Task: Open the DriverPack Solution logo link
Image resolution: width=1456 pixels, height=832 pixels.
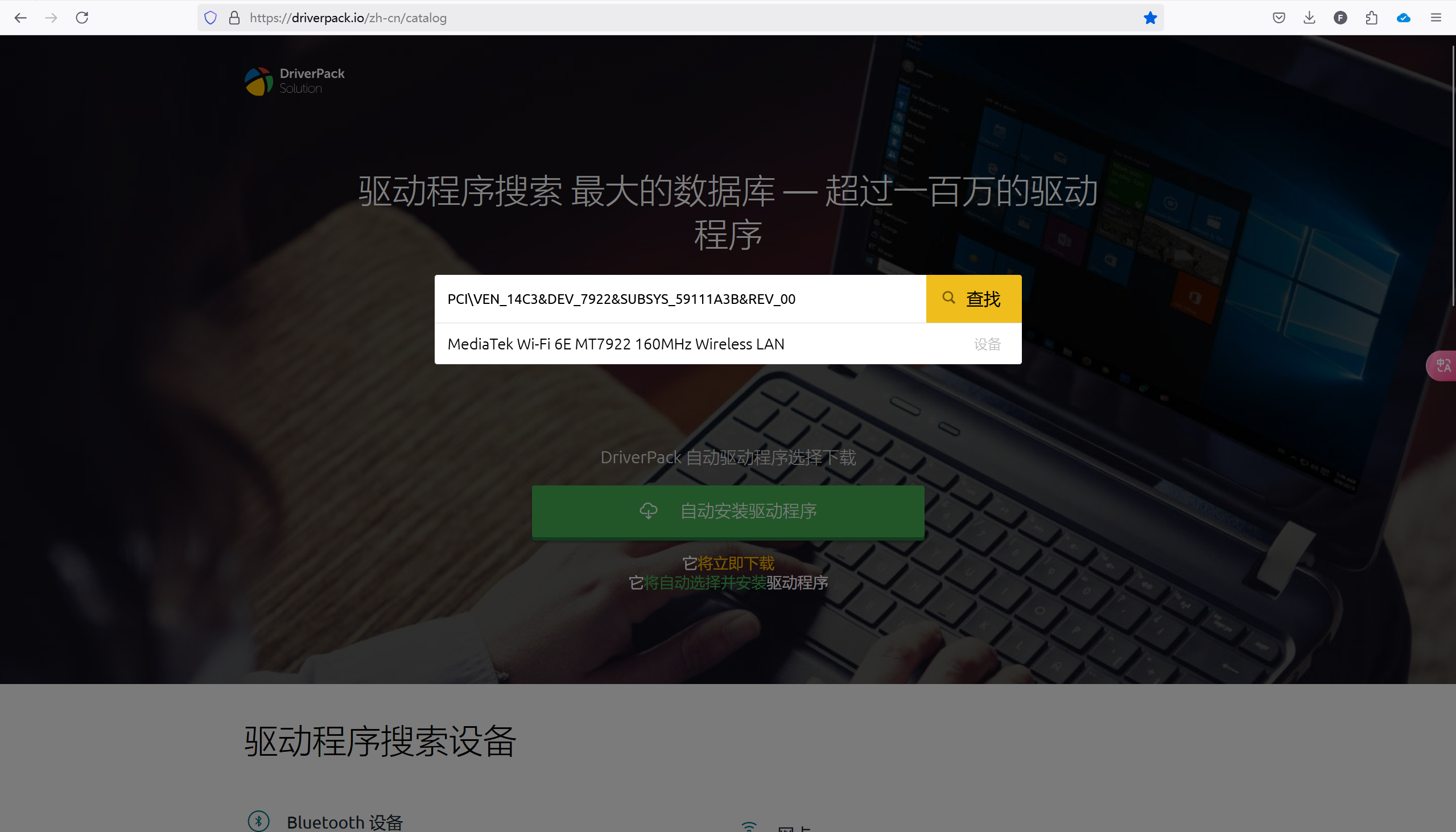Action: click(x=295, y=81)
